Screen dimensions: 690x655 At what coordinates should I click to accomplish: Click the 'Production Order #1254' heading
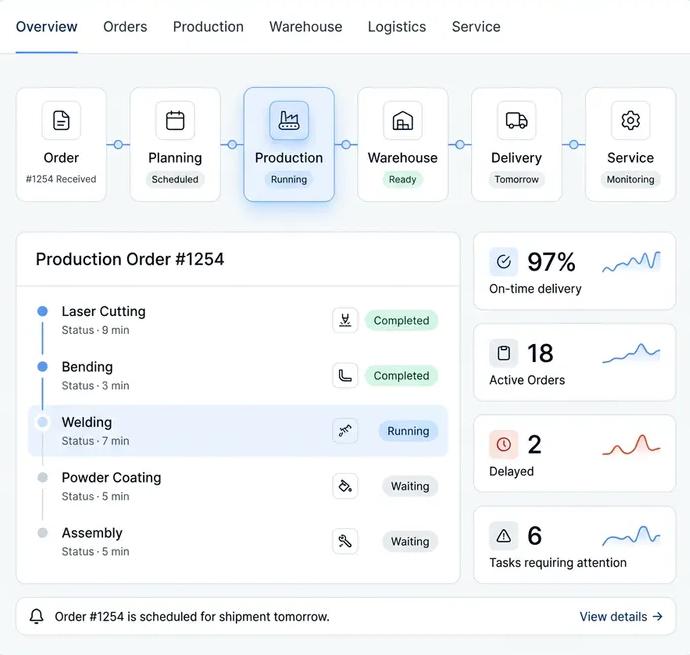(130, 259)
